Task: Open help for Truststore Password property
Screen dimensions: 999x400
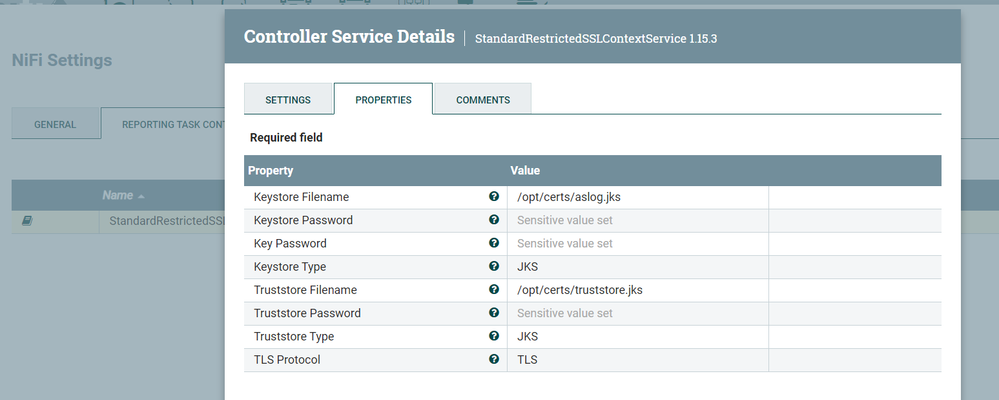Action: 494,312
